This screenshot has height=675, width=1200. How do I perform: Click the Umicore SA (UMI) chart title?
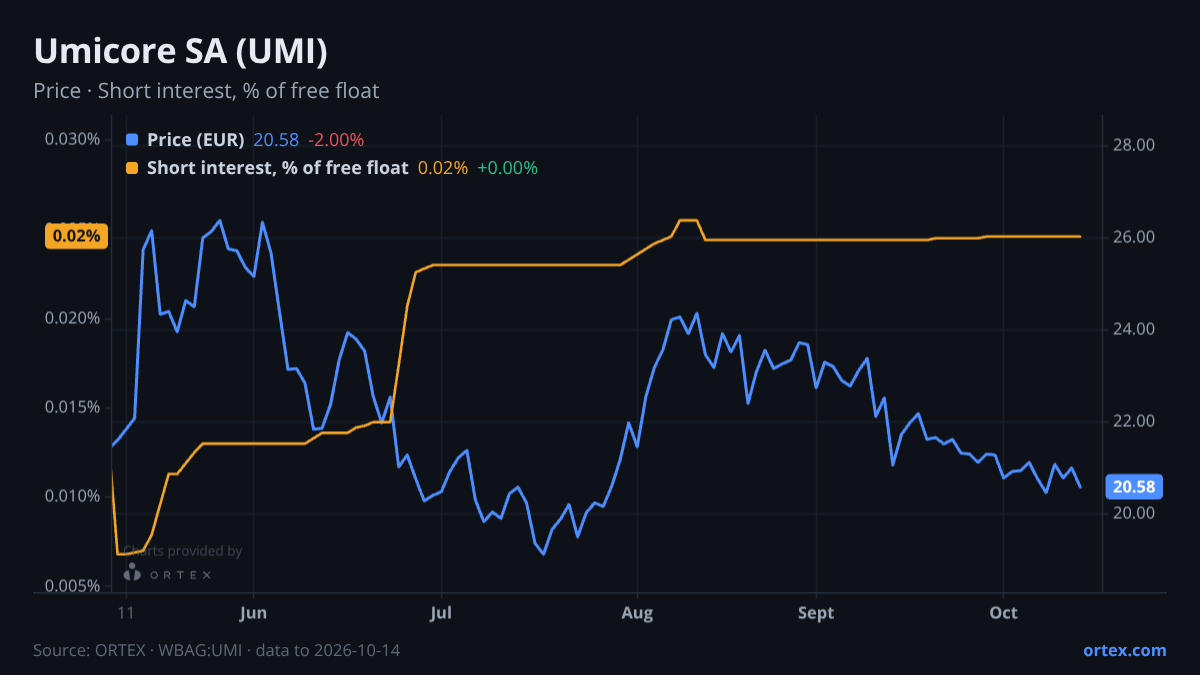click(x=181, y=50)
